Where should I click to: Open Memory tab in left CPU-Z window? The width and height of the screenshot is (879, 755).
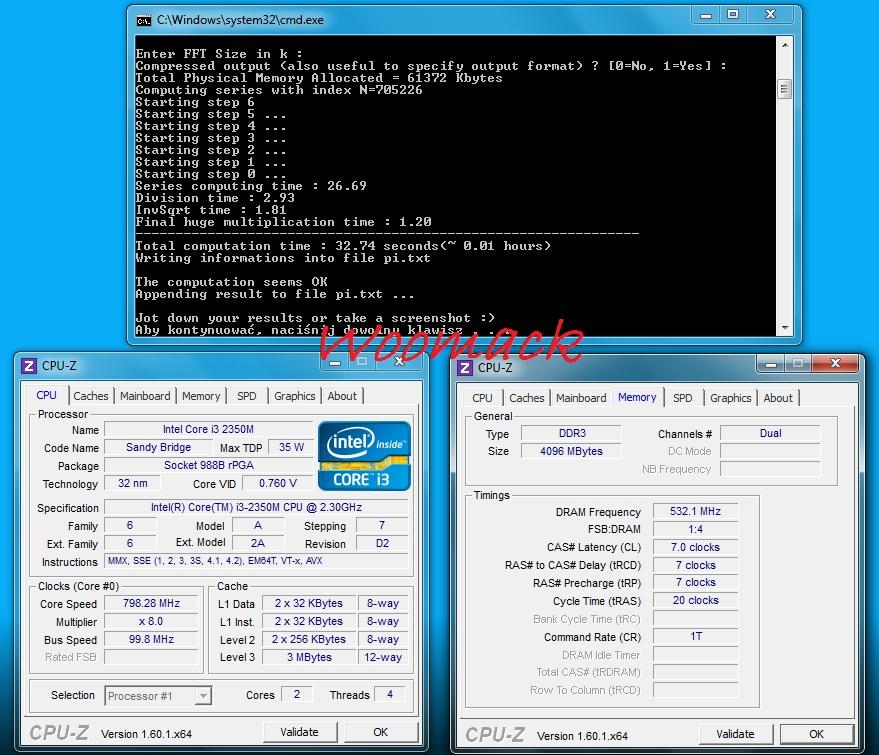click(x=201, y=396)
